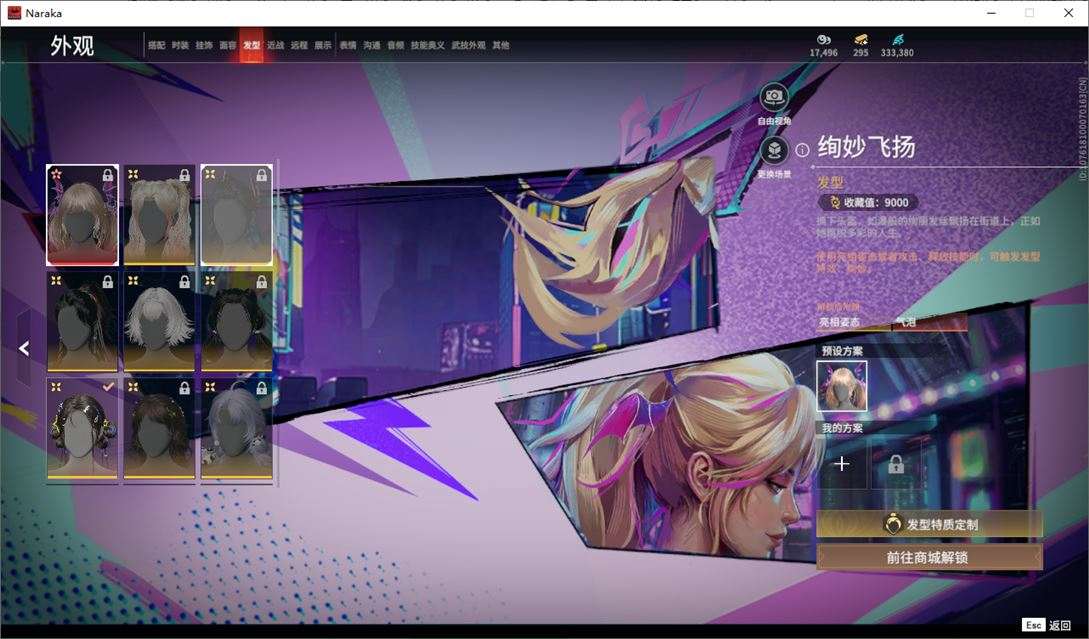The height and width of the screenshot is (639, 1089).
Task: Select the dark brown wavy hairstyle card
Action: [159, 429]
